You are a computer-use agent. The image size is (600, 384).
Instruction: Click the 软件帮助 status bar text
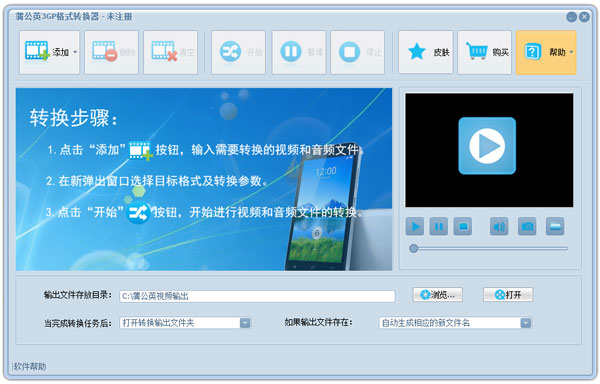(x=30, y=366)
